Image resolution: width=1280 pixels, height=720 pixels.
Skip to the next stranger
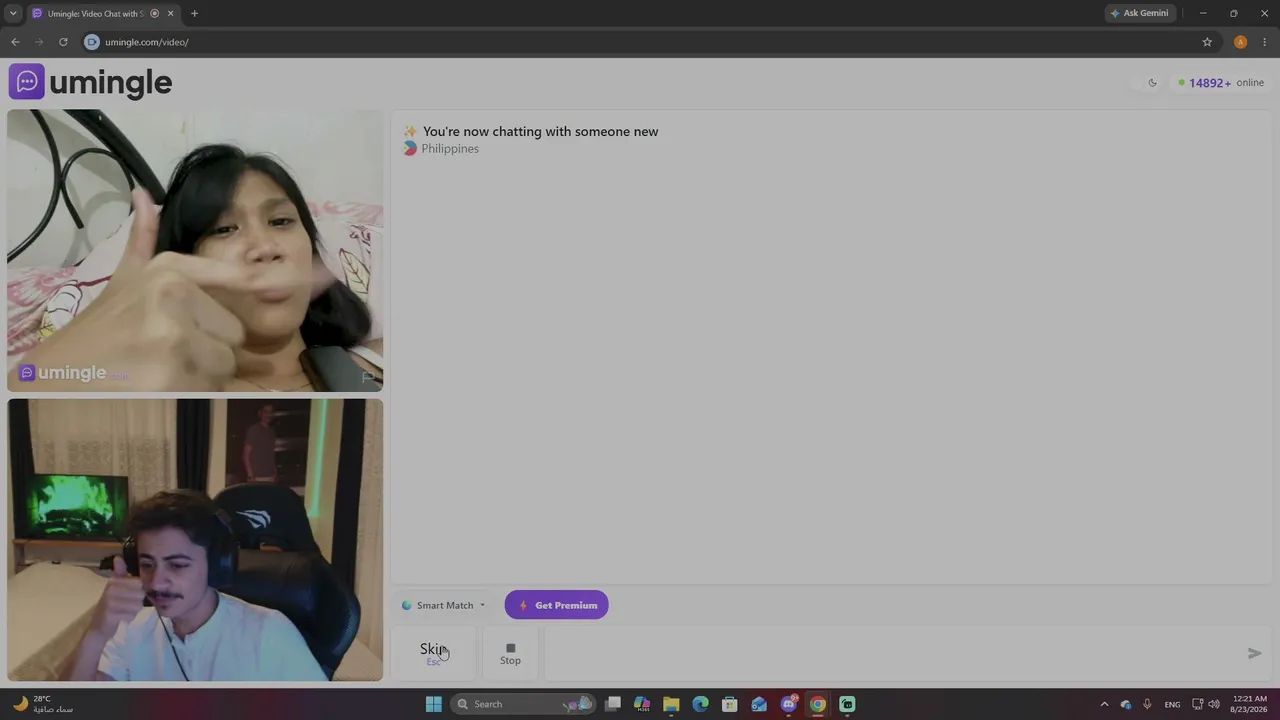click(433, 653)
